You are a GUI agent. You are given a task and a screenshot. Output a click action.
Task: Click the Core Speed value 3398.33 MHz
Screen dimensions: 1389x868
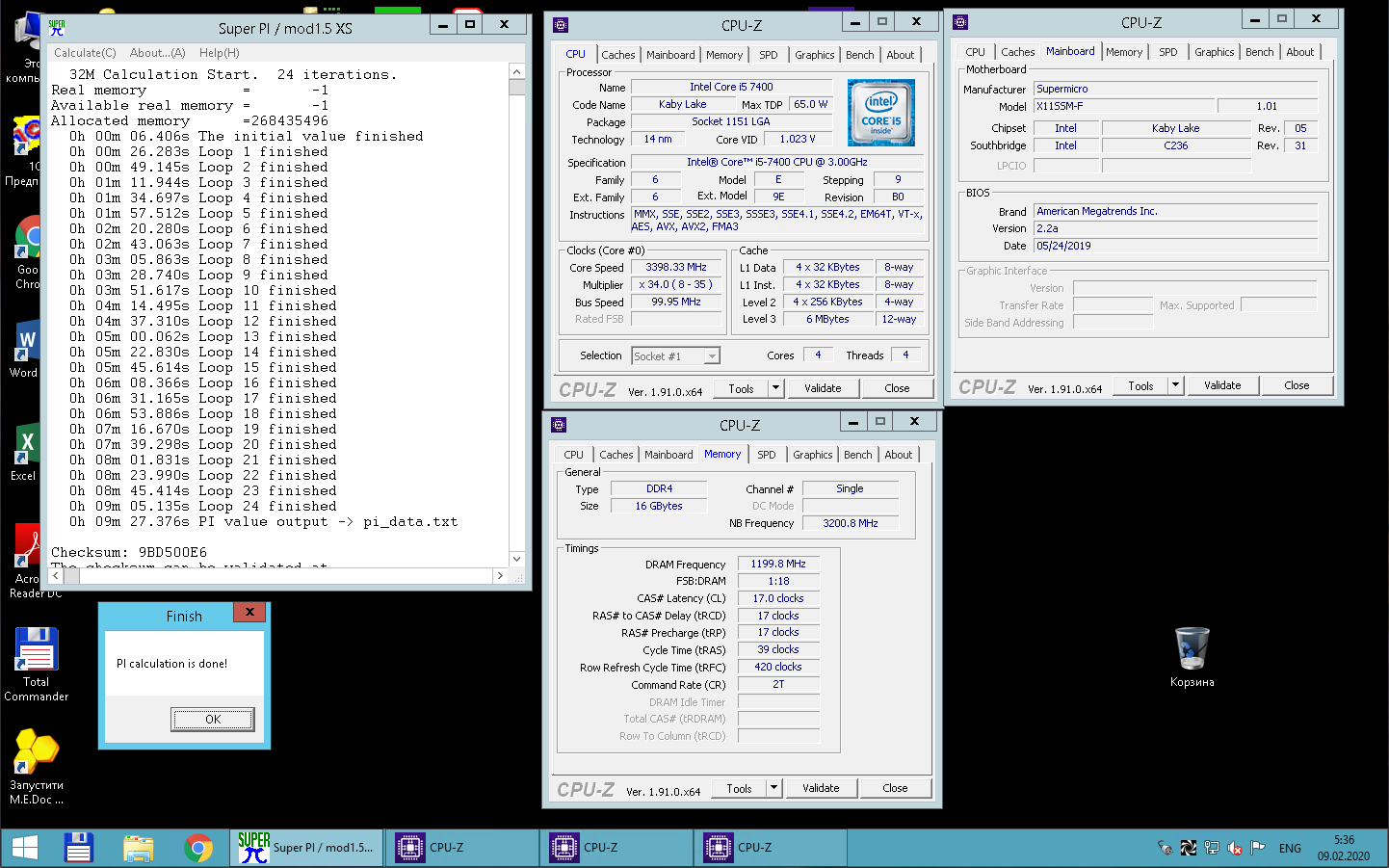pos(676,267)
